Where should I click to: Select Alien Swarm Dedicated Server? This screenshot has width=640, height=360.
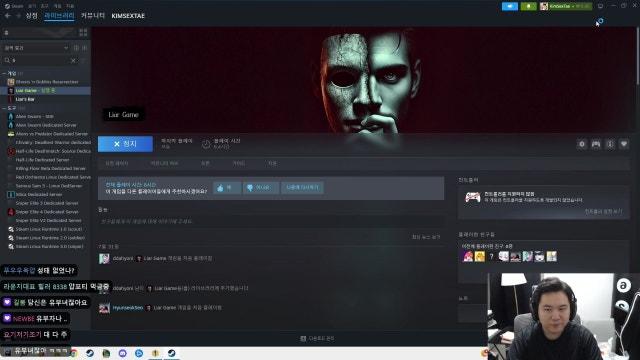46,125
